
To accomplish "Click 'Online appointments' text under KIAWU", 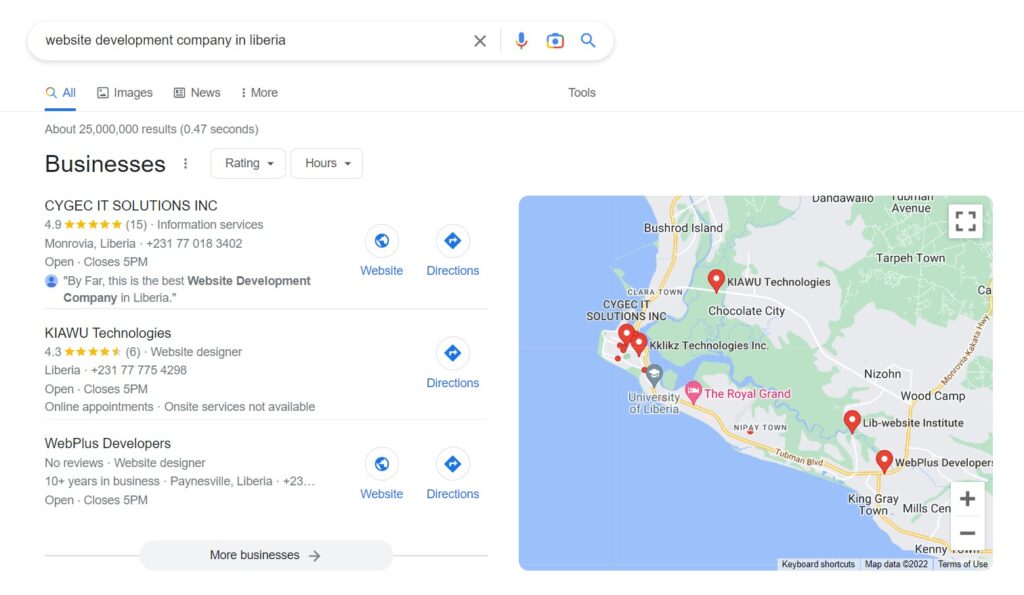I will tap(99, 407).
